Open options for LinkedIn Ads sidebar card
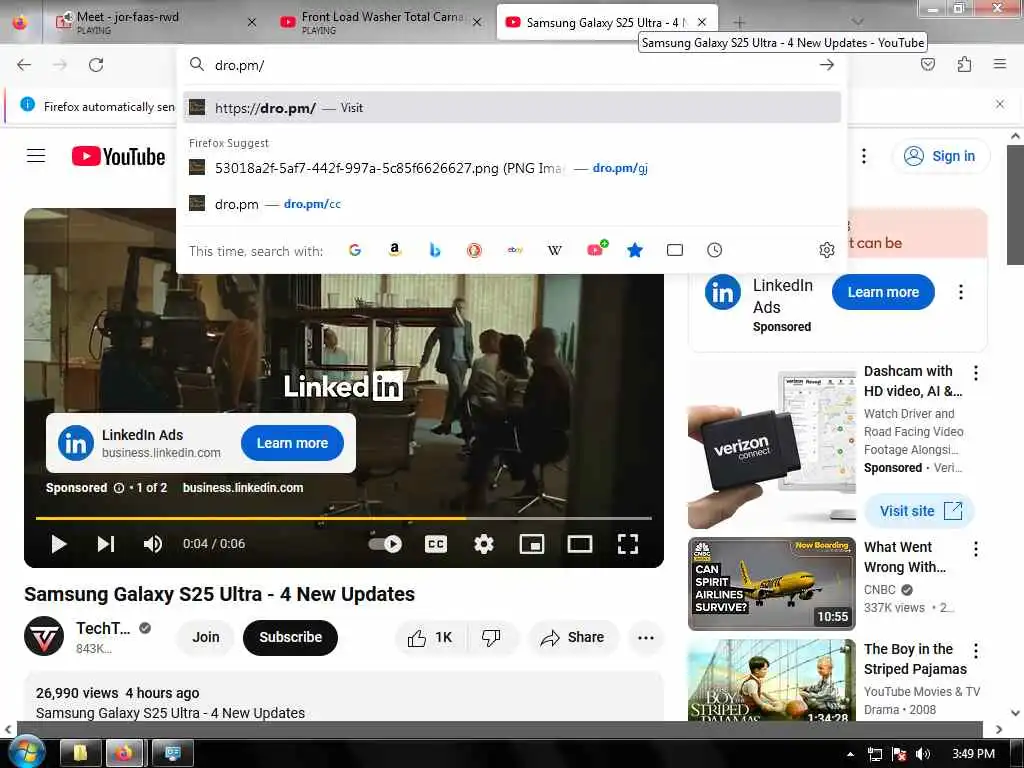Viewport: 1024px width, 768px height. click(961, 292)
